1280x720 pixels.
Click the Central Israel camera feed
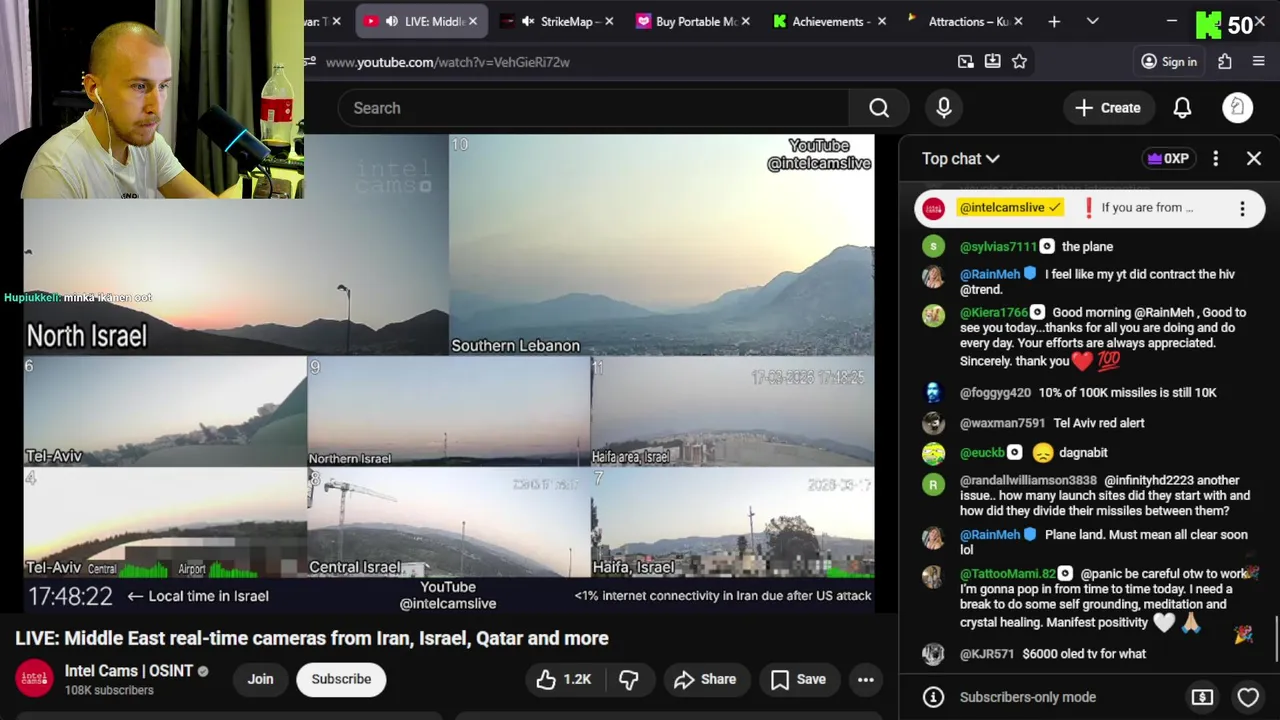[448, 523]
